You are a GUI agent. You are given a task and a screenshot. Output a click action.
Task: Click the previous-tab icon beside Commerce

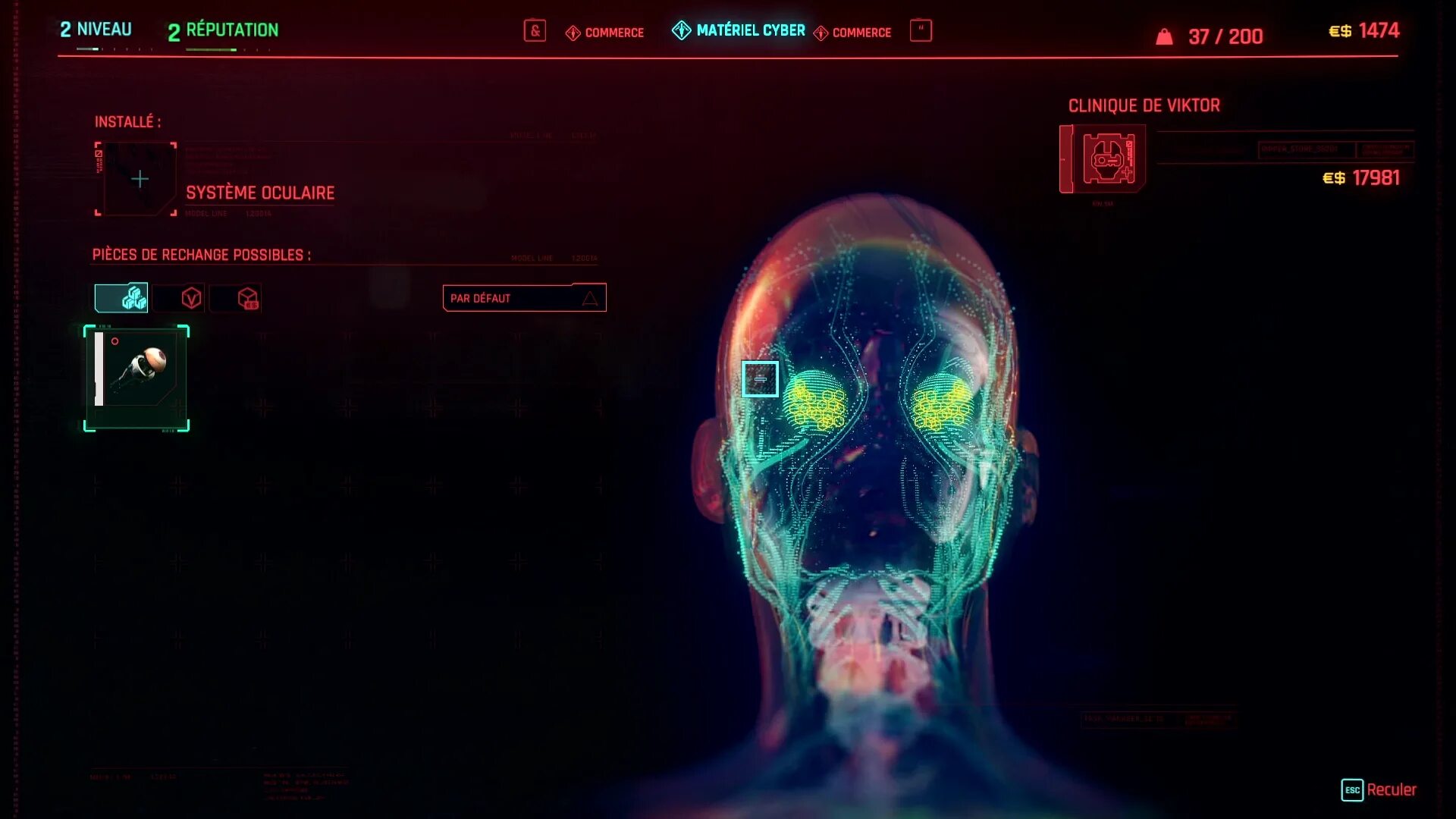(x=535, y=31)
